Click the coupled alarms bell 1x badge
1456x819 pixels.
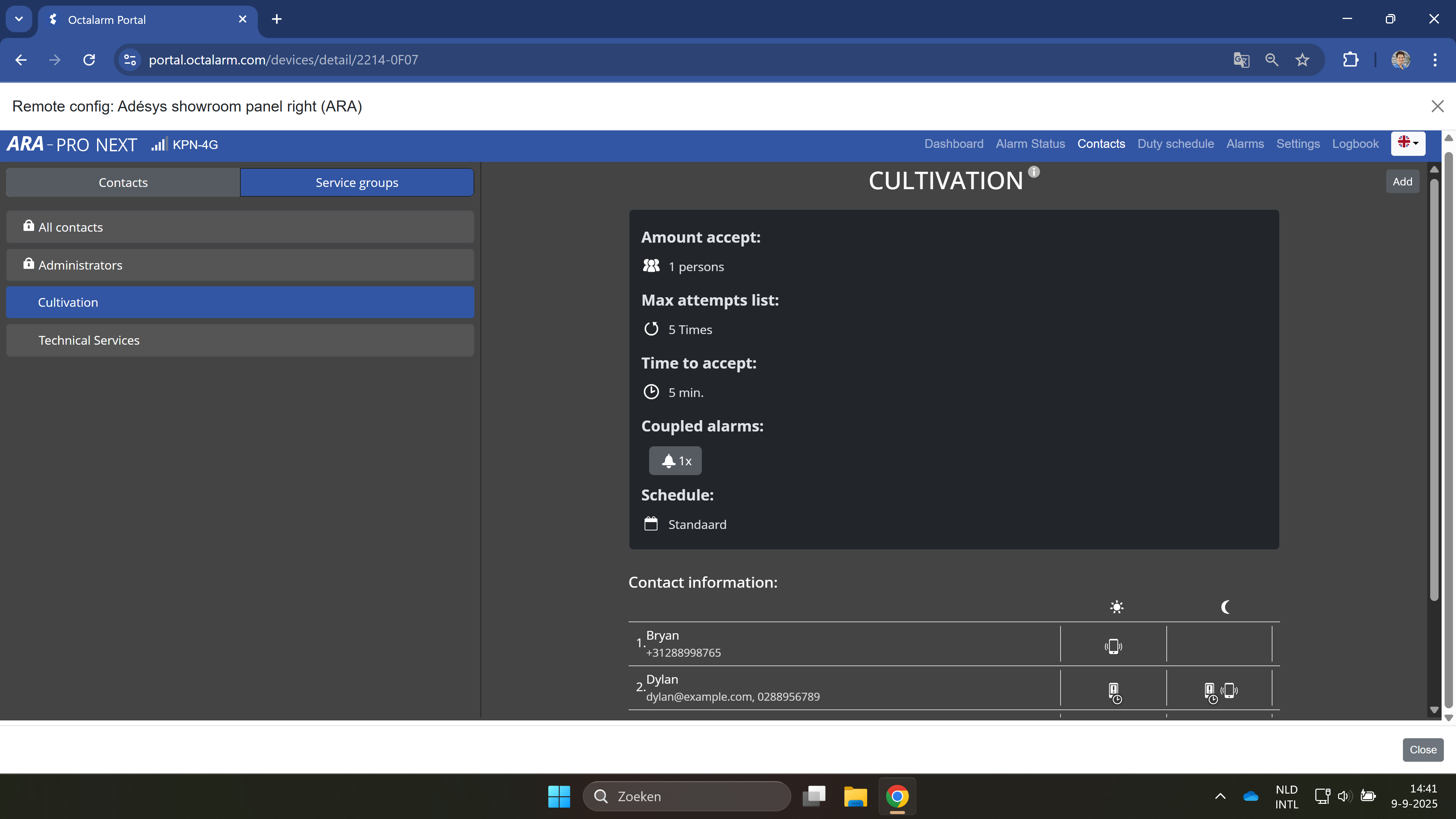point(675,461)
